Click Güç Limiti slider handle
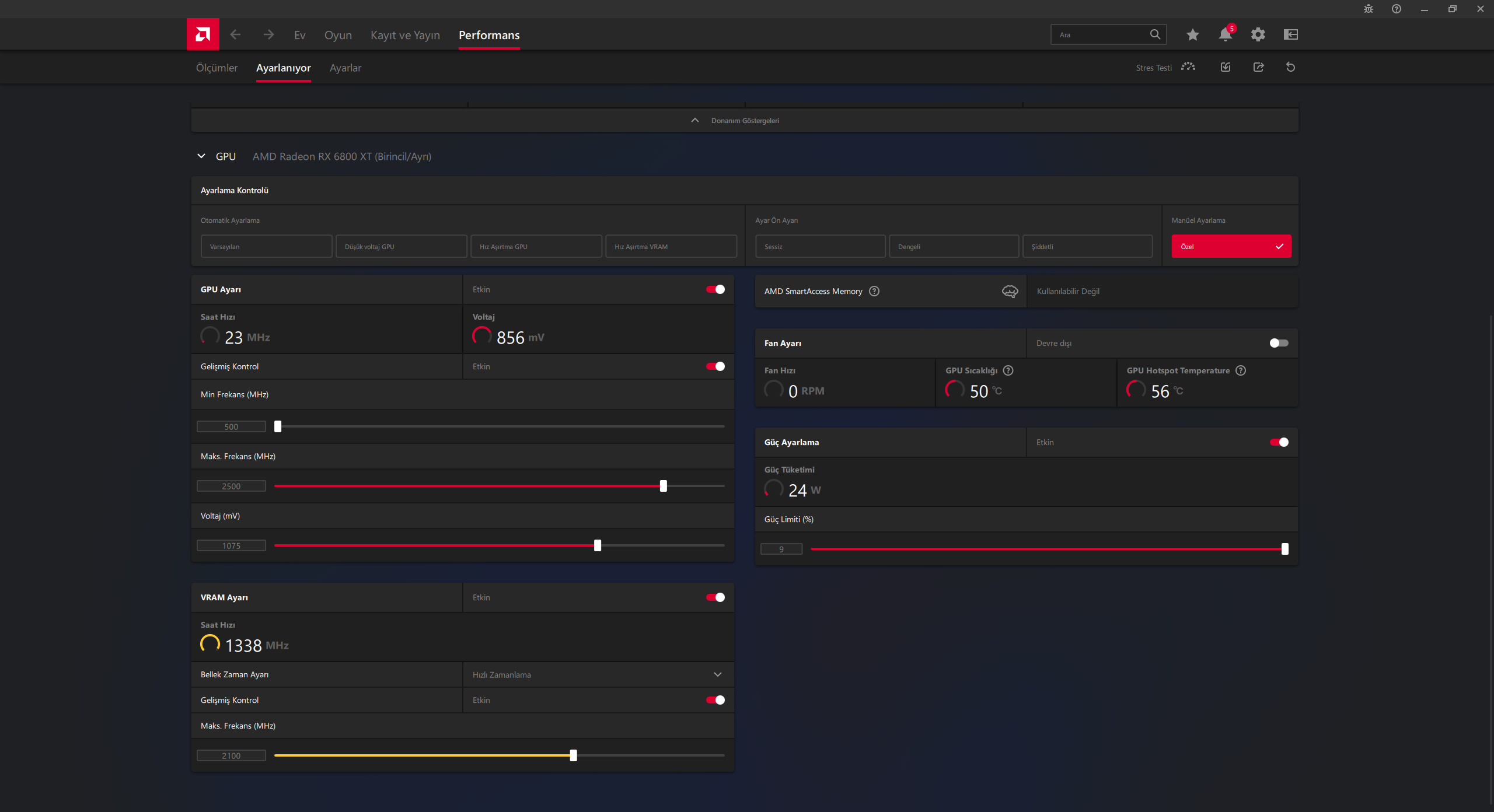This screenshot has height=812, width=1494. tap(1285, 549)
